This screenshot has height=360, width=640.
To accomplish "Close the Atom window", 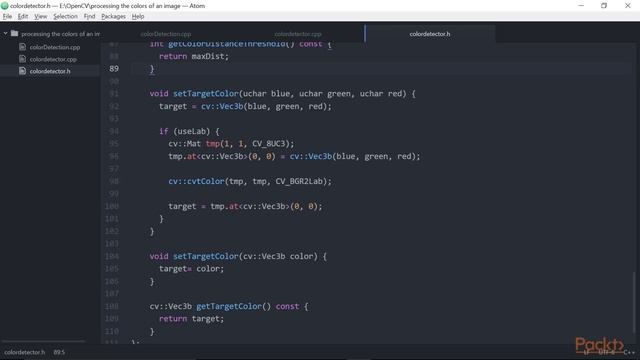I will click(x=628, y=6).
